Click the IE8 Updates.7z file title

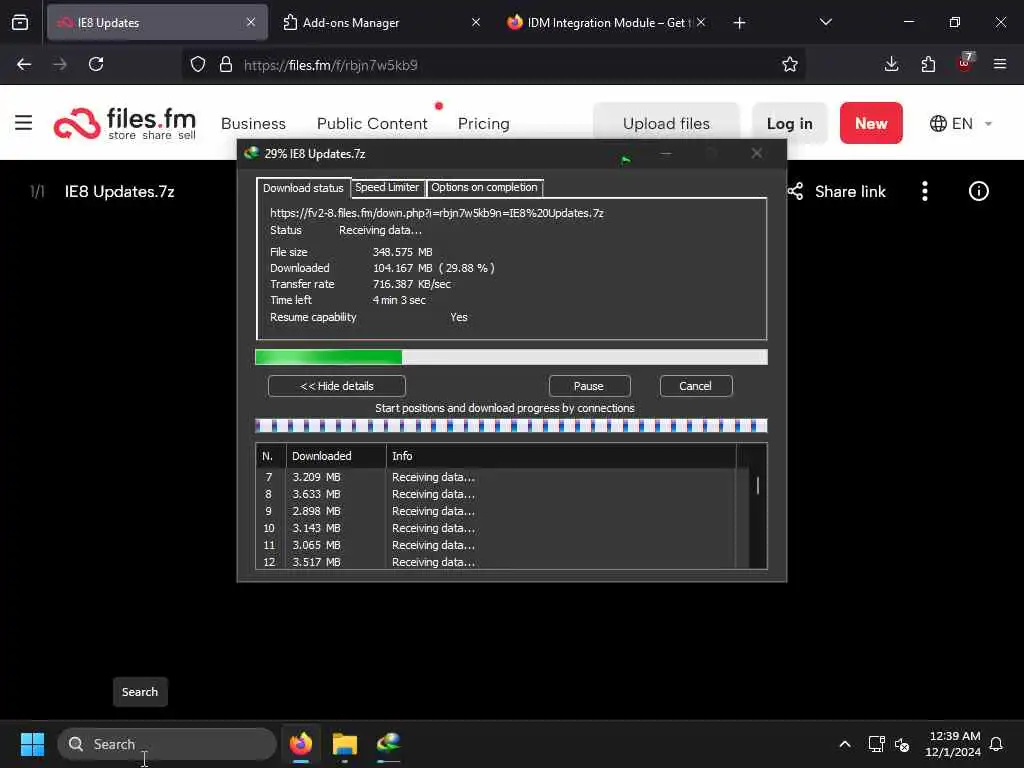click(x=120, y=191)
